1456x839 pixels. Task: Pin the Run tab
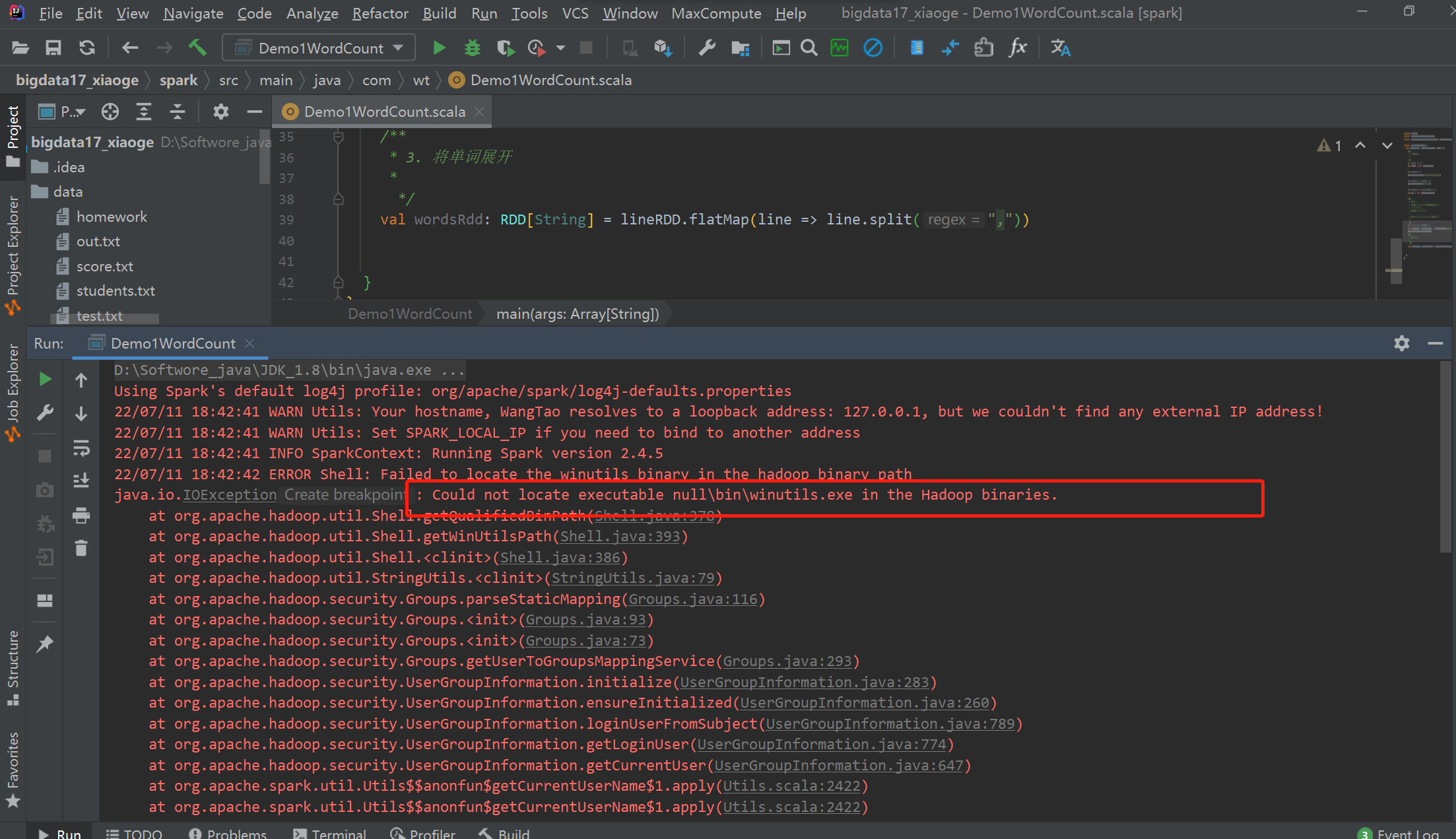tap(45, 643)
